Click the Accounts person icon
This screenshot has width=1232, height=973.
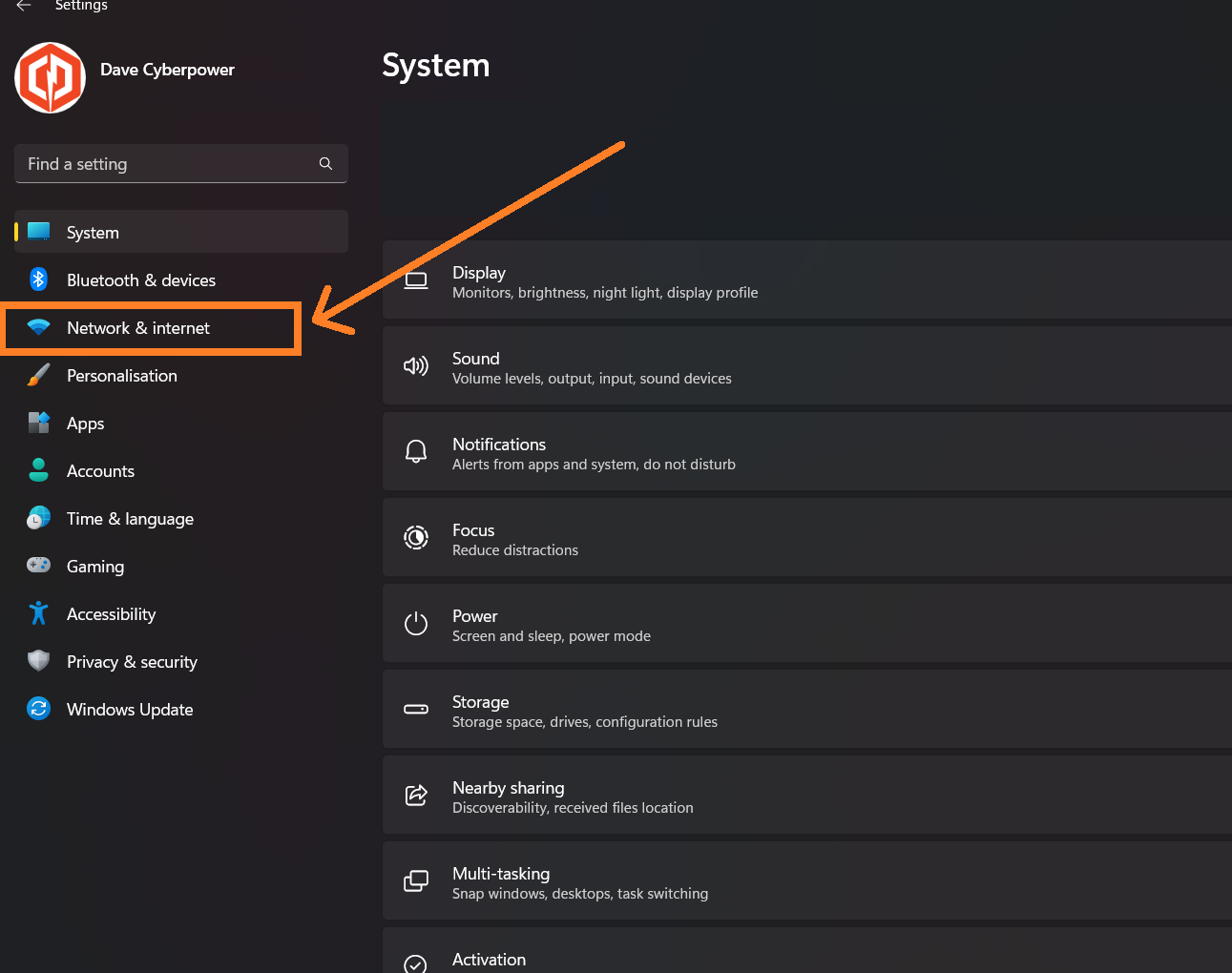click(x=38, y=470)
